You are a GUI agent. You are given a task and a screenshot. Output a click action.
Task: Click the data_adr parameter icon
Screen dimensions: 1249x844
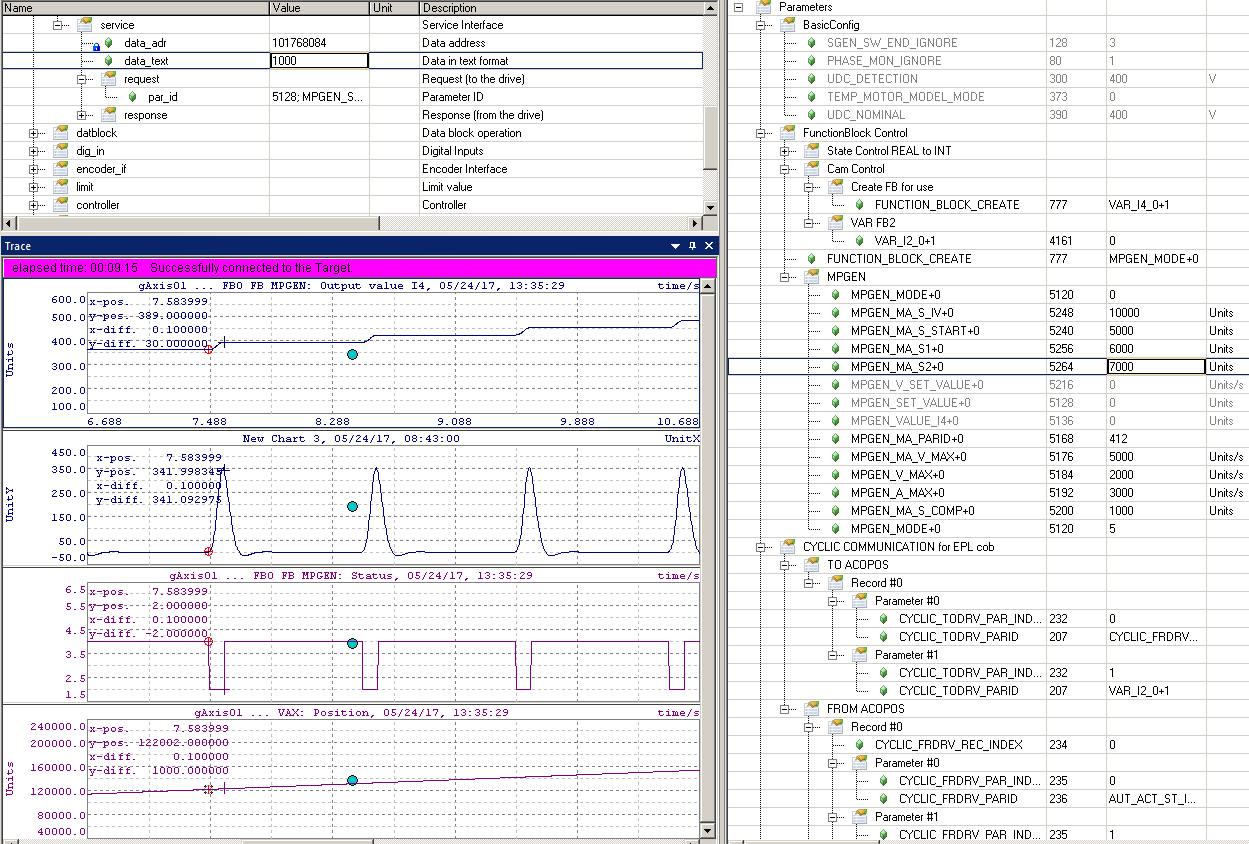pos(108,43)
